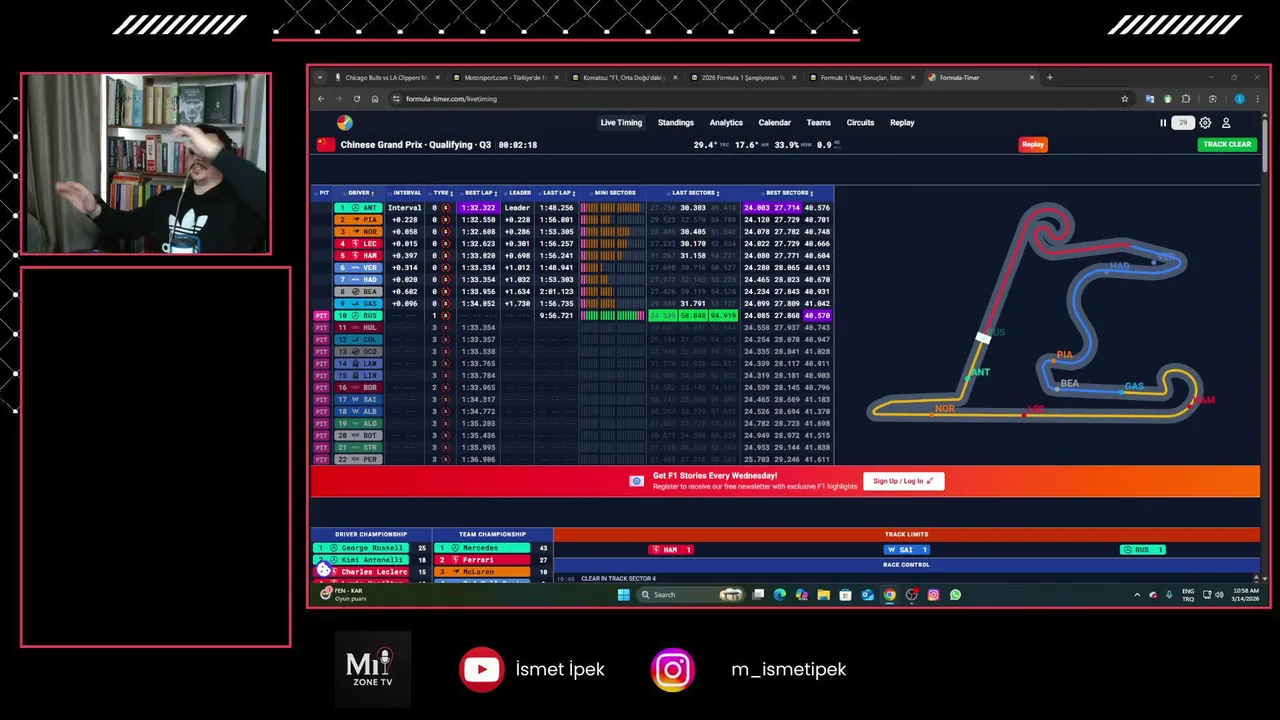Go to the browser home page icon

(x=375, y=99)
